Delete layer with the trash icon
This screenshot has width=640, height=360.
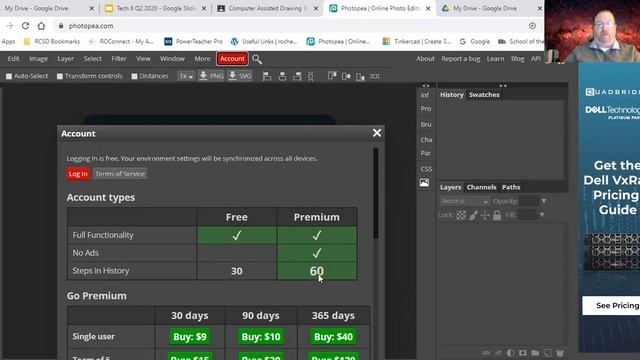click(560, 353)
